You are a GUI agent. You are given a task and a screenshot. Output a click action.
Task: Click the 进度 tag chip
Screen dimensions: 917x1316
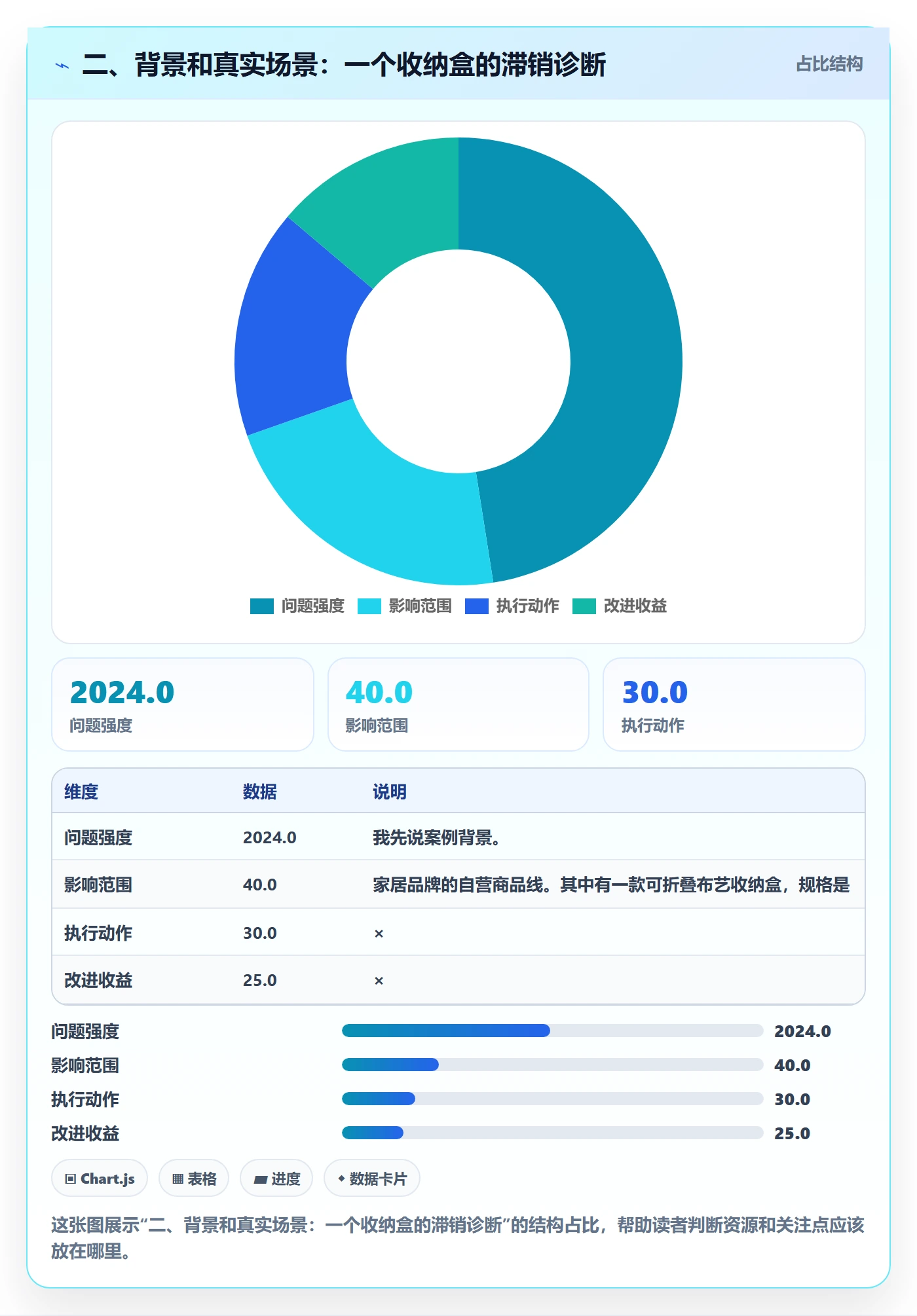click(276, 1179)
